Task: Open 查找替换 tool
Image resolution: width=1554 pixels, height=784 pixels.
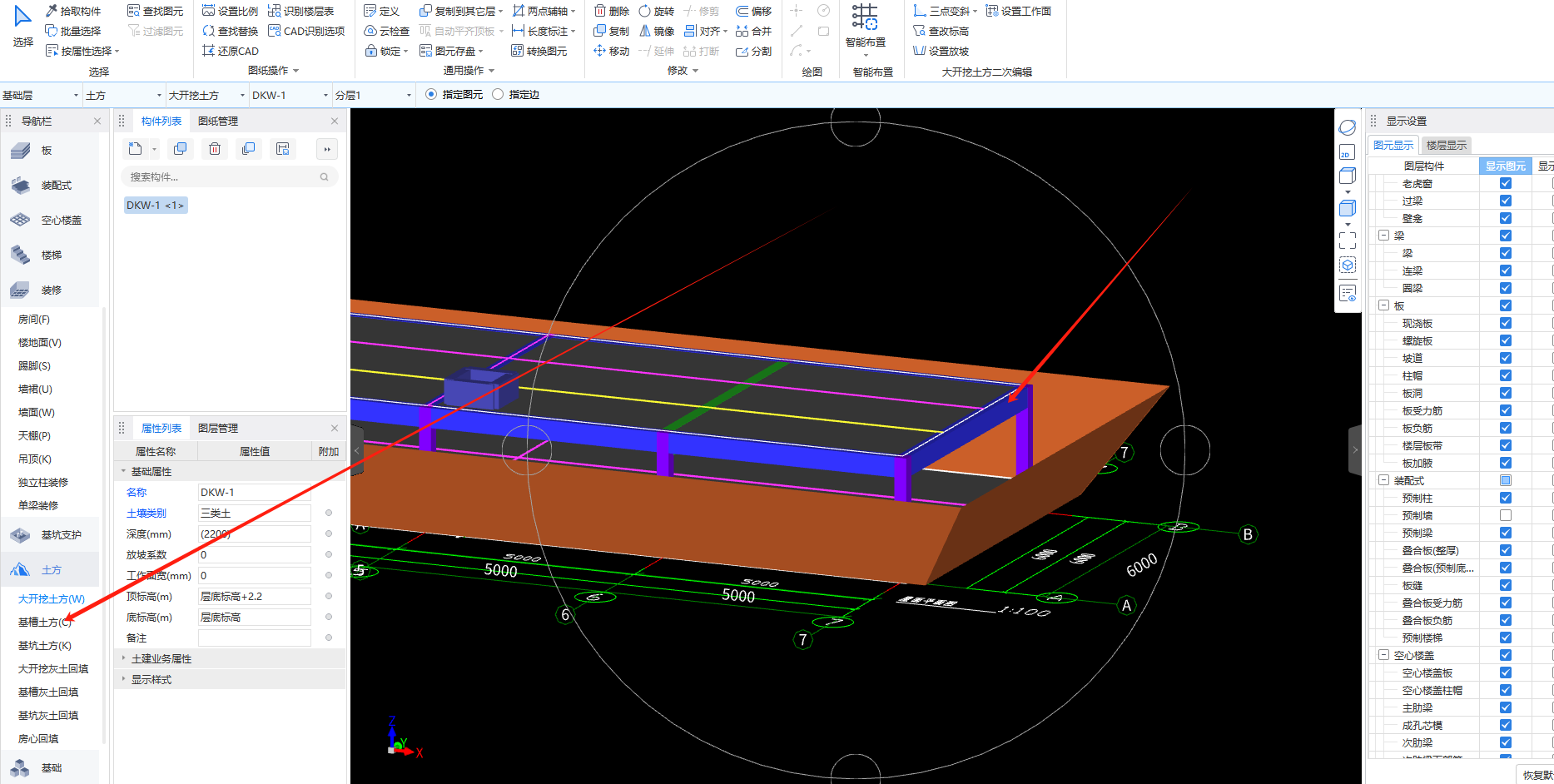Action: (x=230, y=31)
